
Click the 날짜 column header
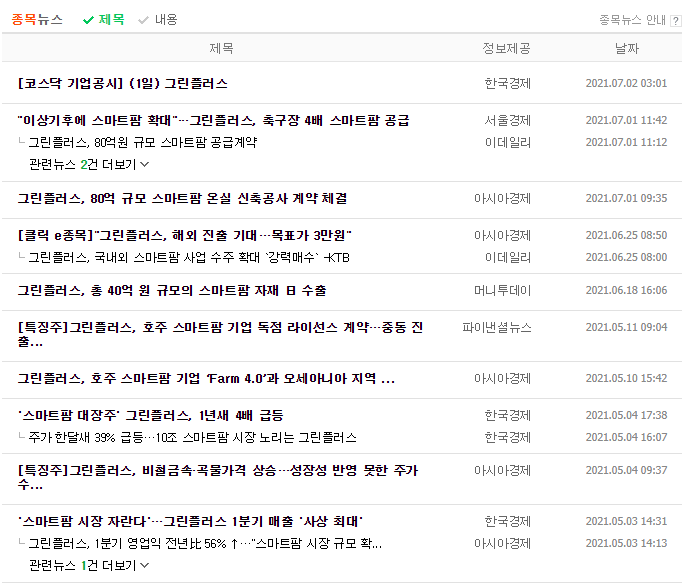tap(627, 48)
